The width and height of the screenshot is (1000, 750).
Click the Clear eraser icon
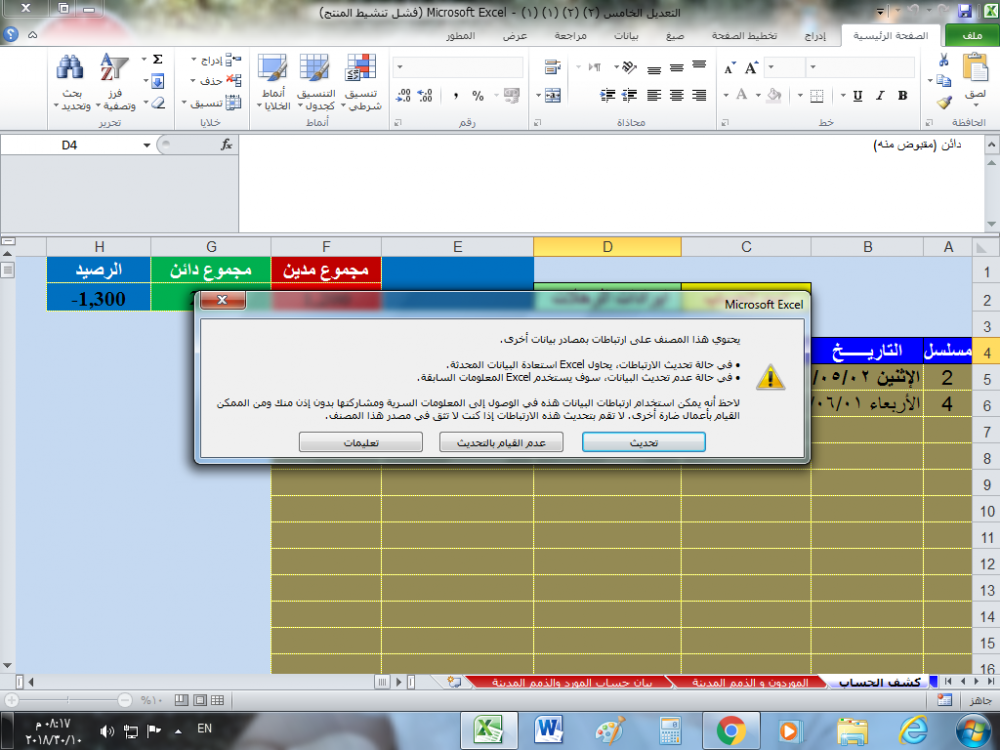[158, 103]
